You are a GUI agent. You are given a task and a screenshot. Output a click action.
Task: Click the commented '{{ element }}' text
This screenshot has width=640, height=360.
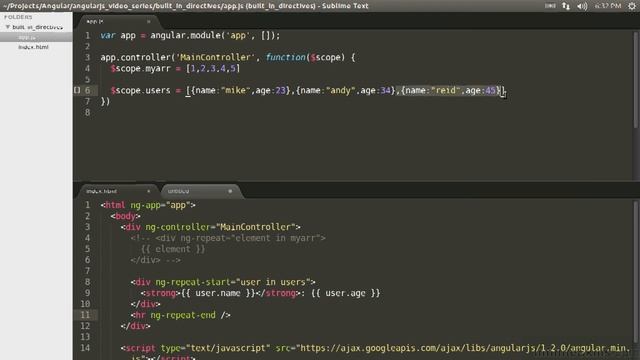coord(173,249)
